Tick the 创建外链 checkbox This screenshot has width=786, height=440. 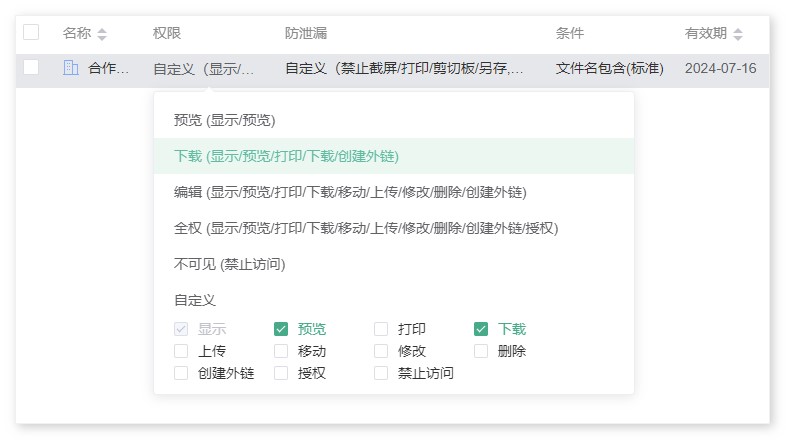click(x=181, y=373)
